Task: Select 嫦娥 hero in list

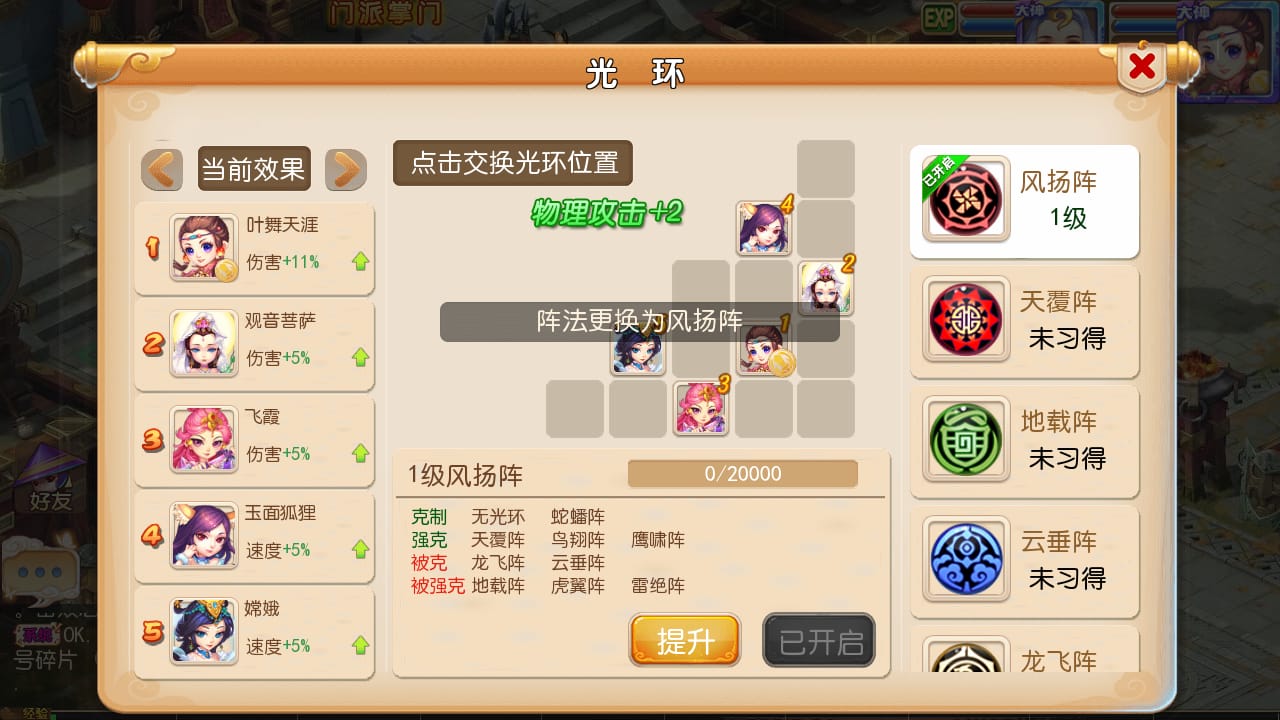Action: 254,632
